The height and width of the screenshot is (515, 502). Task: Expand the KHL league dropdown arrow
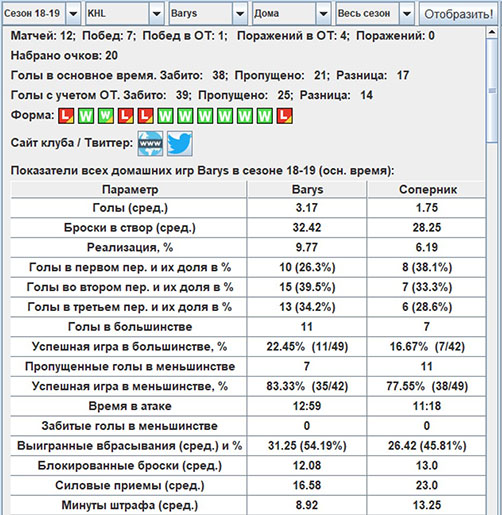[x=156, y=14]
